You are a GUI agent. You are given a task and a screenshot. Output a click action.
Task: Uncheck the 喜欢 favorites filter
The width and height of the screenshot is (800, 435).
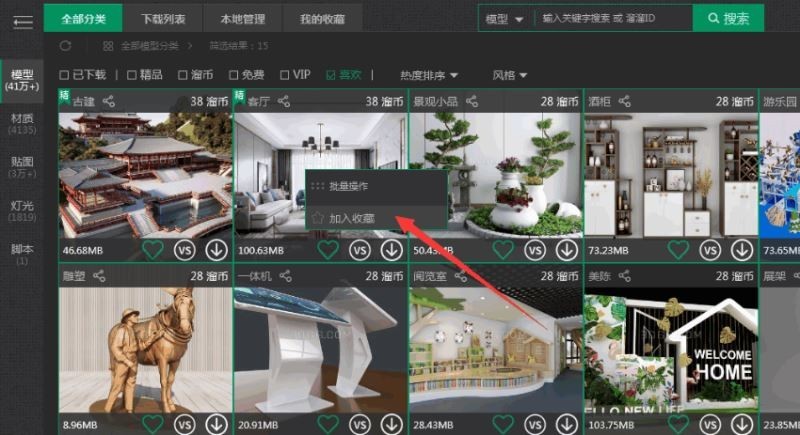tap(331, 75)
